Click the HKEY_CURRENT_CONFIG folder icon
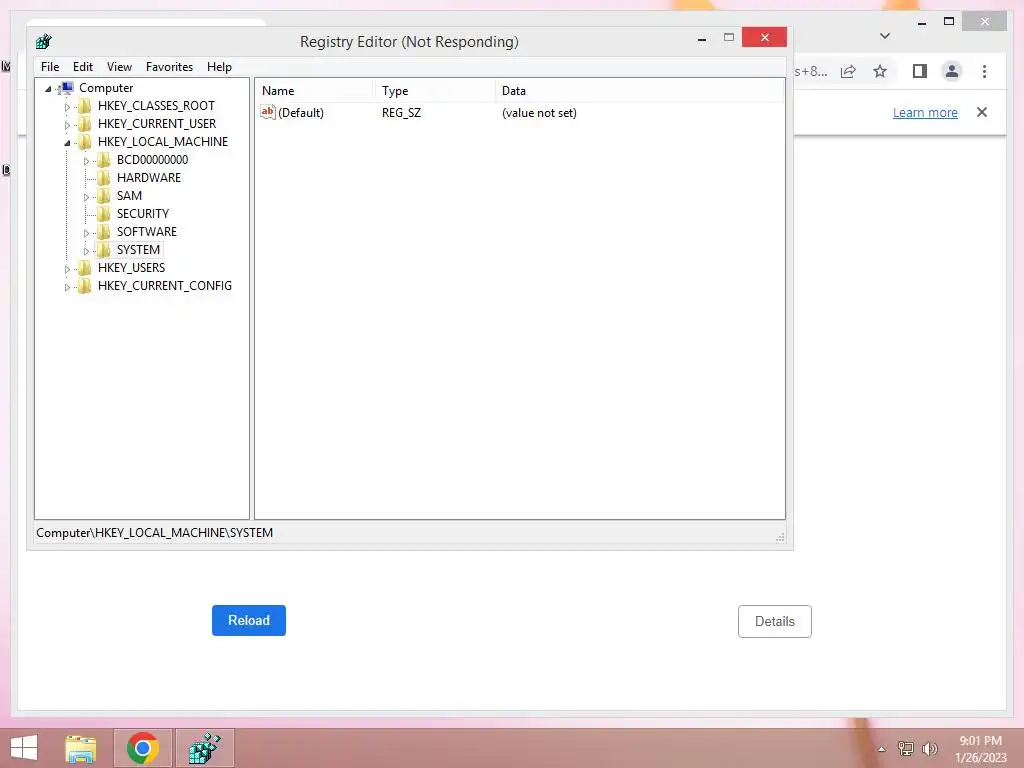This screenshot has height=768, width=1024. [84, 286]
